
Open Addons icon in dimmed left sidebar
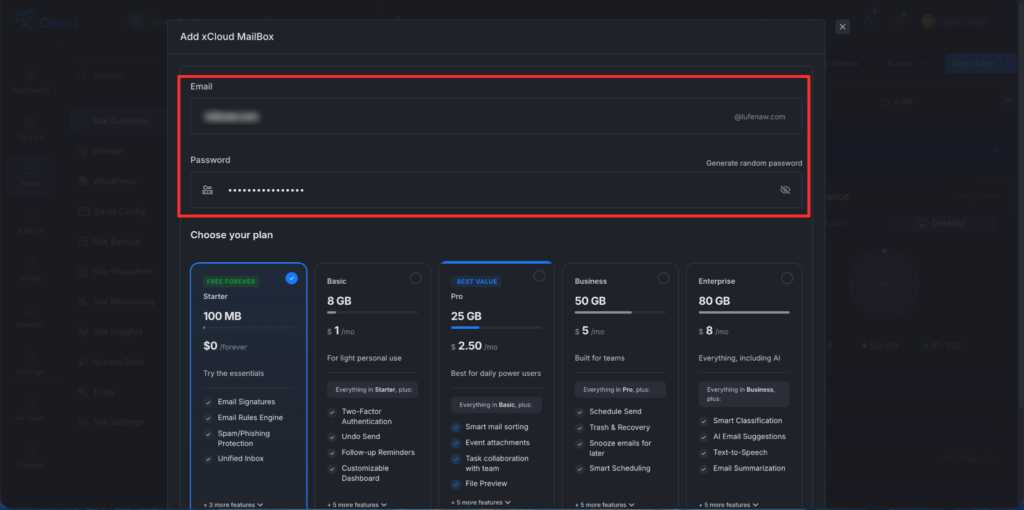[x=30, y=215]
